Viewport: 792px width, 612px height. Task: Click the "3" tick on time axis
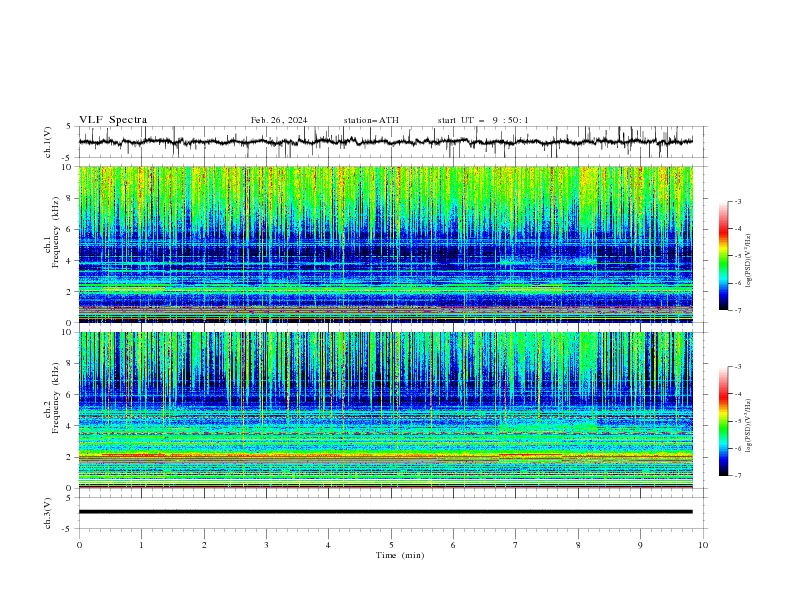click(x=266, y=545)
